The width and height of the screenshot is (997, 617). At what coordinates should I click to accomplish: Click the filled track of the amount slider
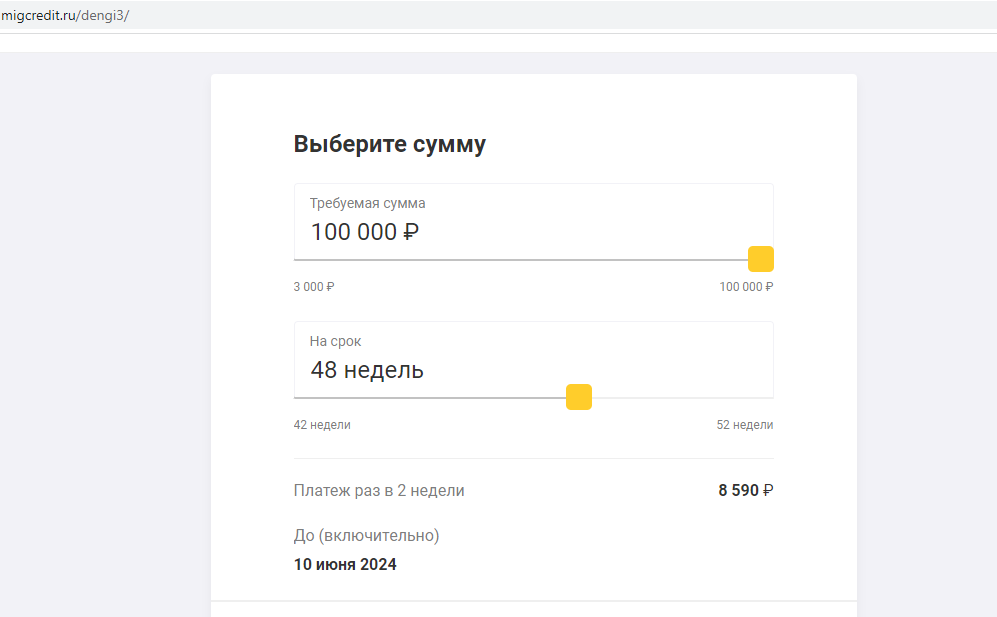521,260
